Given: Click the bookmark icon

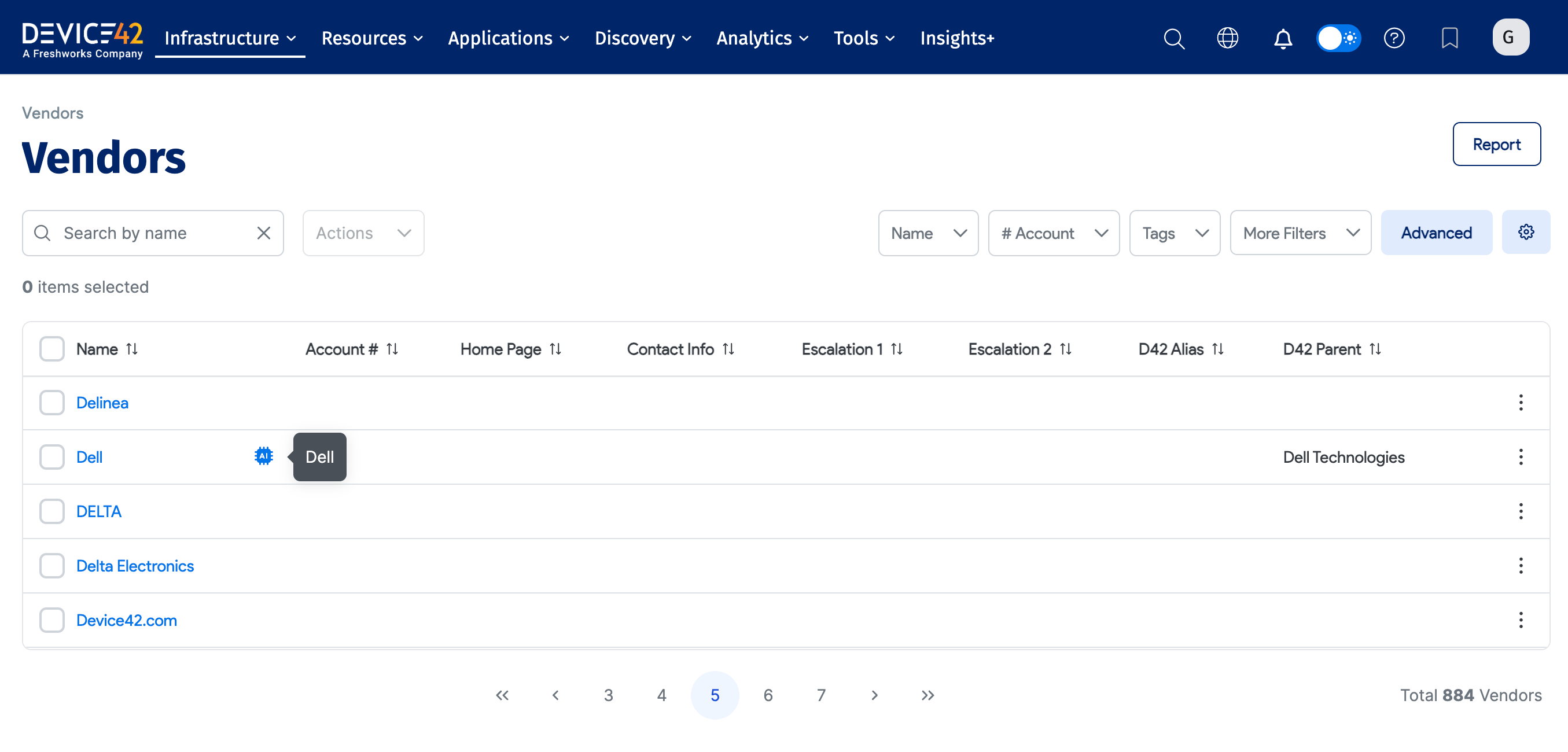Looking at the screenshot, I should click(x=1451, y=38).
